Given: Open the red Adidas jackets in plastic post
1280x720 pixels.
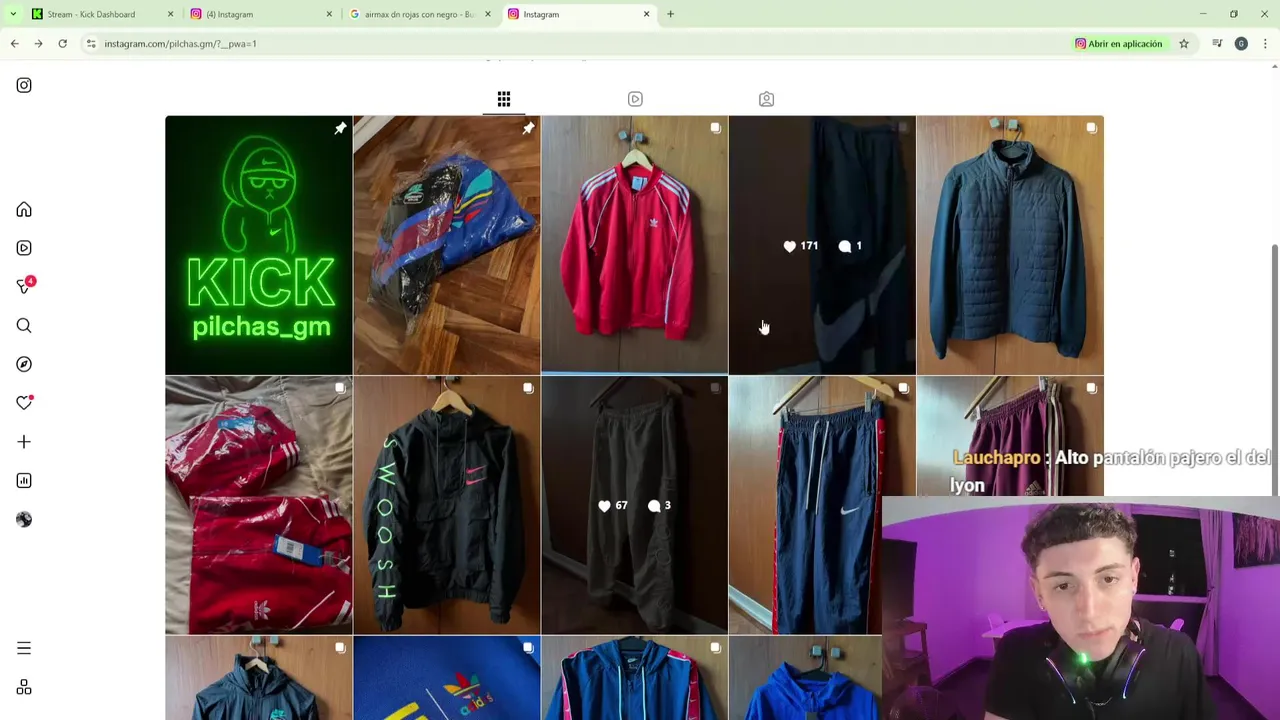Looking at the screenshot, I should point(259,505).
